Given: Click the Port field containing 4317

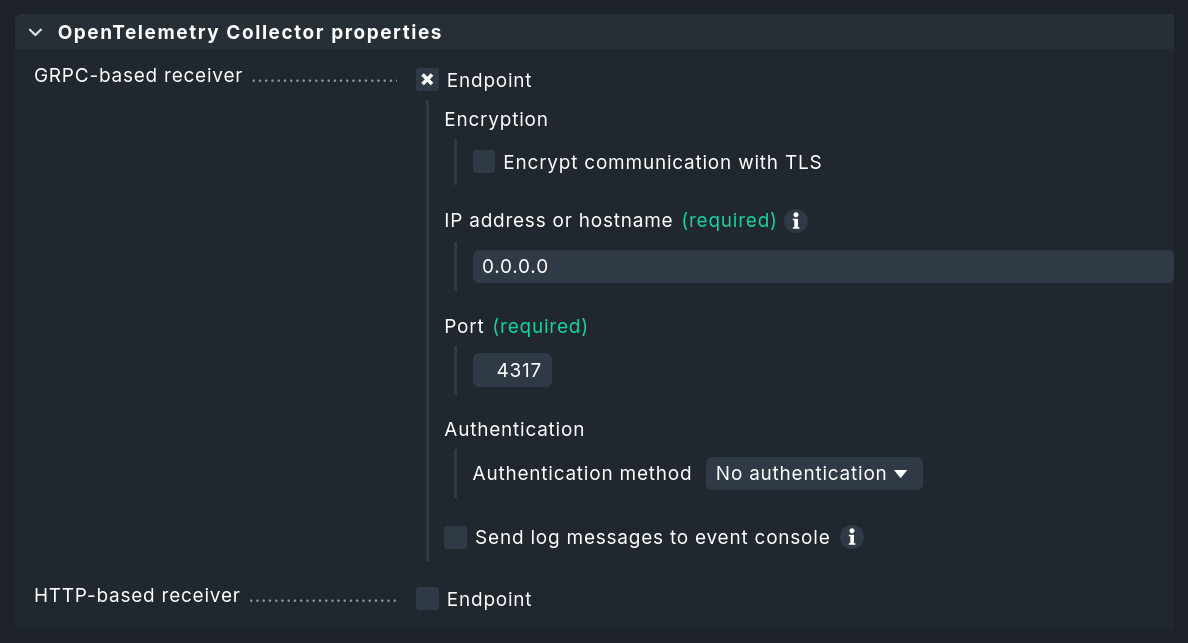Looking at the screenshot, I should (512, 369).
